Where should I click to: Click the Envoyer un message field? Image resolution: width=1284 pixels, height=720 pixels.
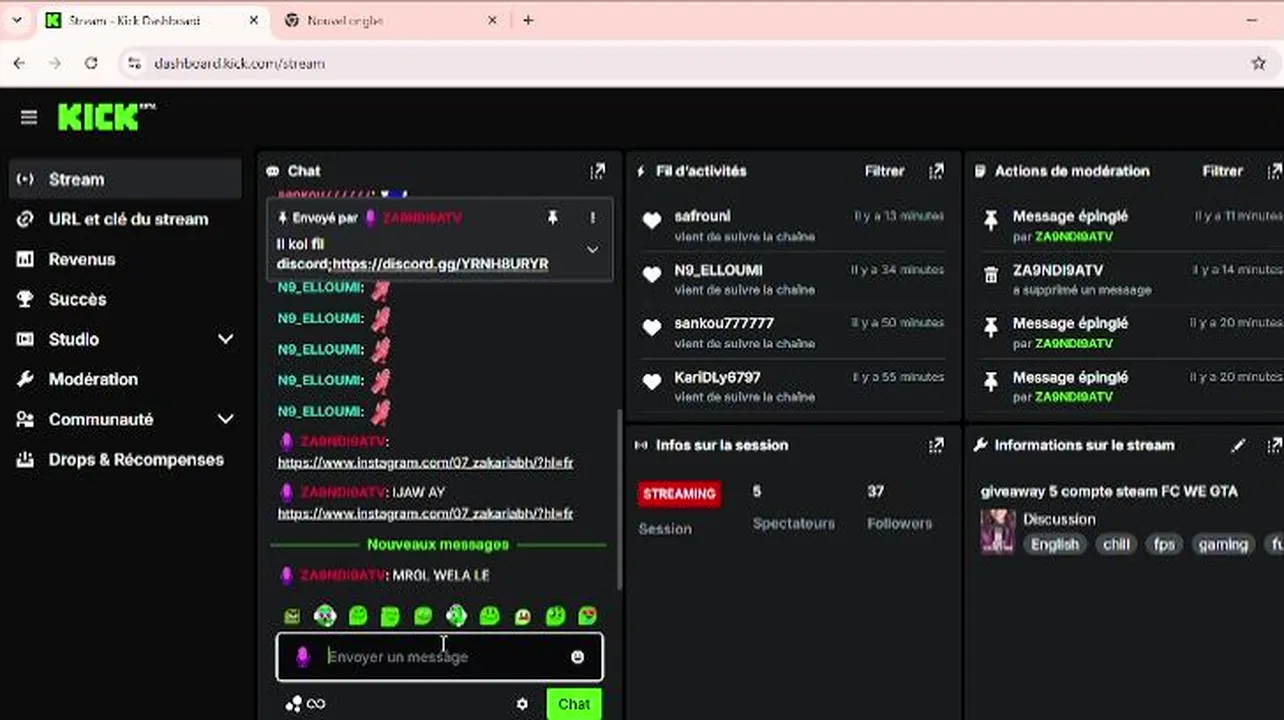coord(440,657)
